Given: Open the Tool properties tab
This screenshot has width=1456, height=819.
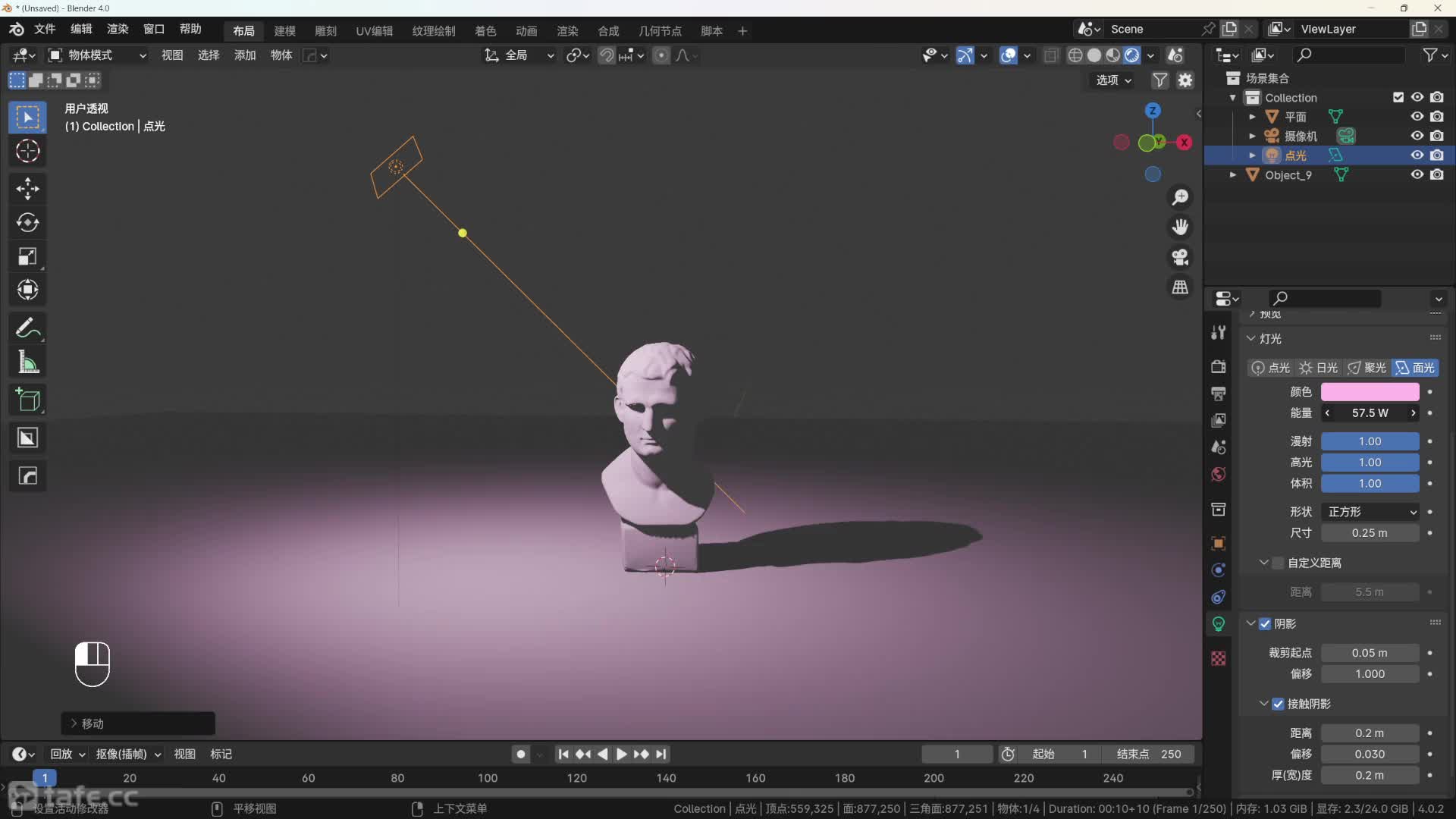Looking at the screenshot, I should tap(1219, 332).
